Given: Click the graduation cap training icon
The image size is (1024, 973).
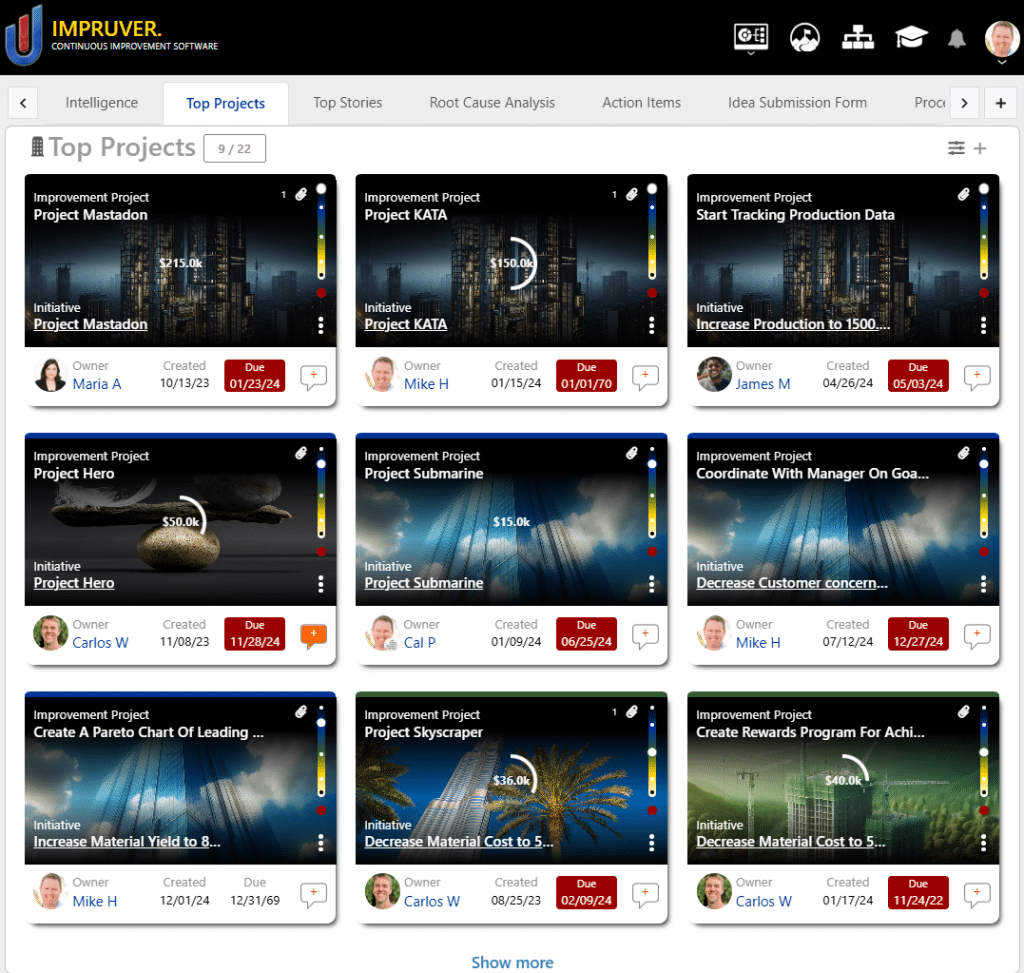Looking at the screenshot, I should [x=910, y=37].
